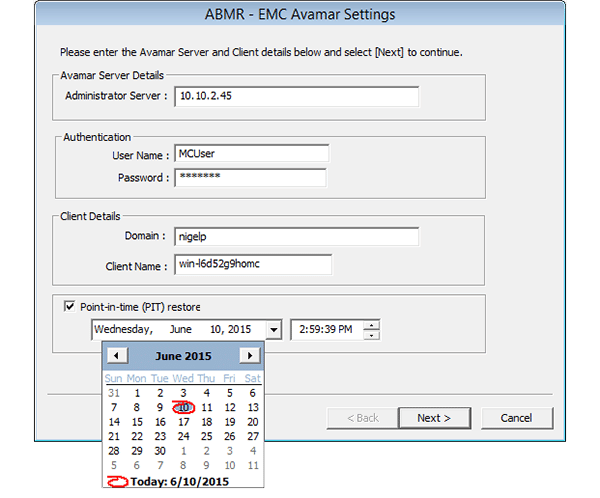Select June 6 in the calendar
The height and width of the screenshot is (498, 600).
[253, 393]
